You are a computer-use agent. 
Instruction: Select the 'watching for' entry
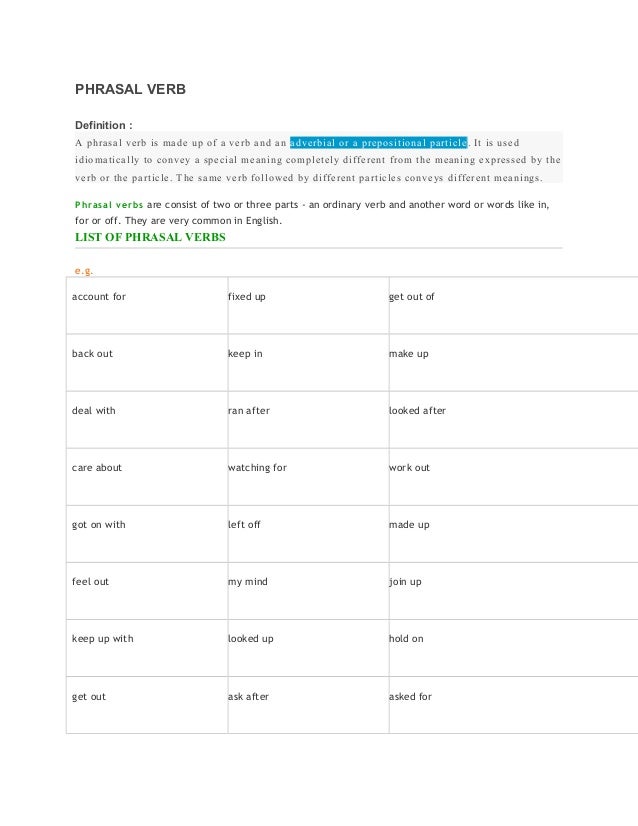pyautogui.click(x=308, y=477)
